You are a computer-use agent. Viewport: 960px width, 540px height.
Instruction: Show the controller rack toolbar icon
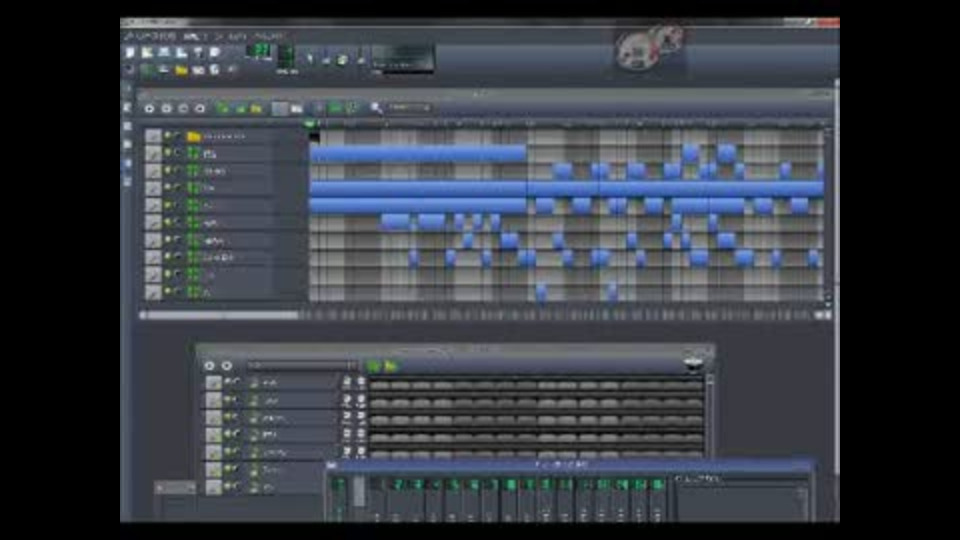pyautogui.click(x=231, y=70)
